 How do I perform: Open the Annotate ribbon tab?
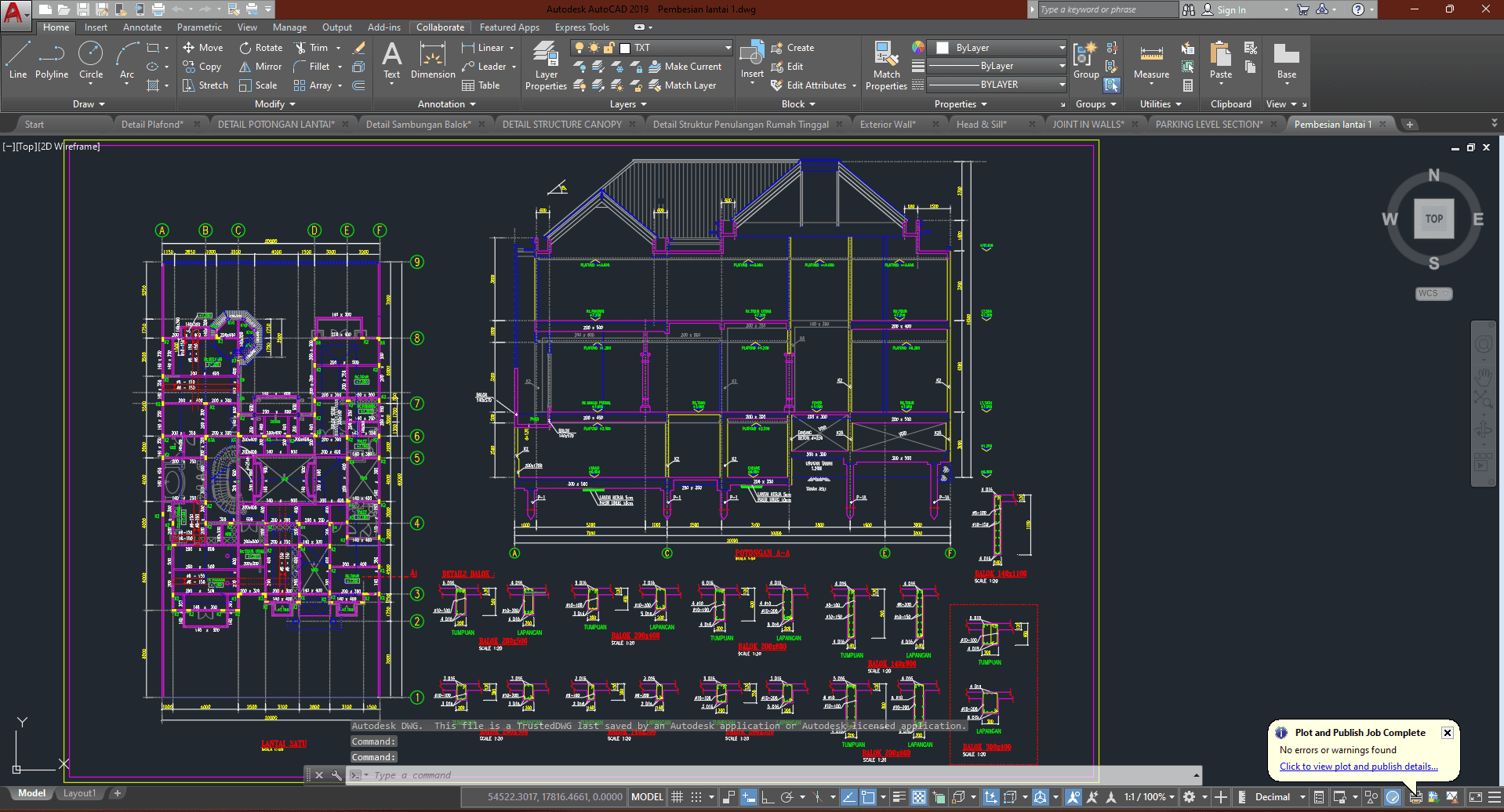142,27
